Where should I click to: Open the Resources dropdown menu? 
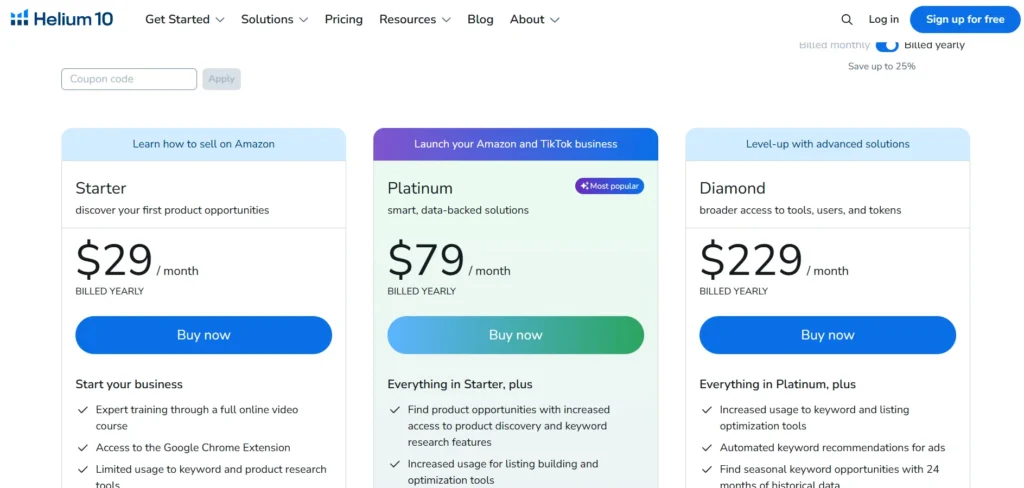414,19
